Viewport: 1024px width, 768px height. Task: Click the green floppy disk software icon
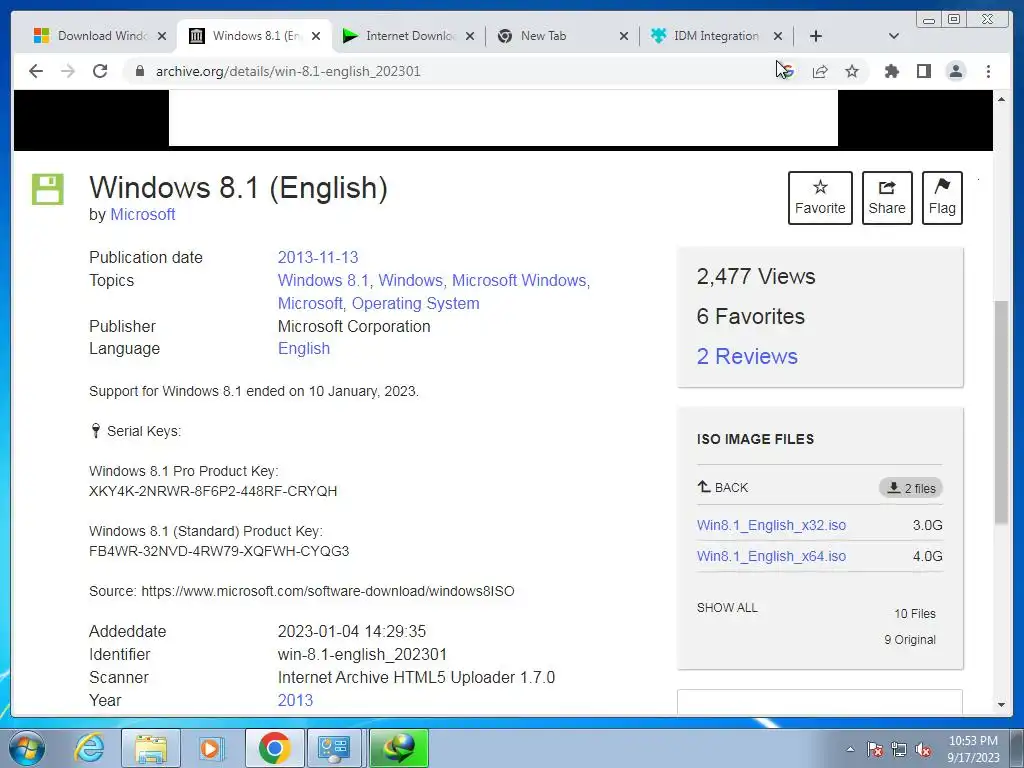(x=48, y=189)
